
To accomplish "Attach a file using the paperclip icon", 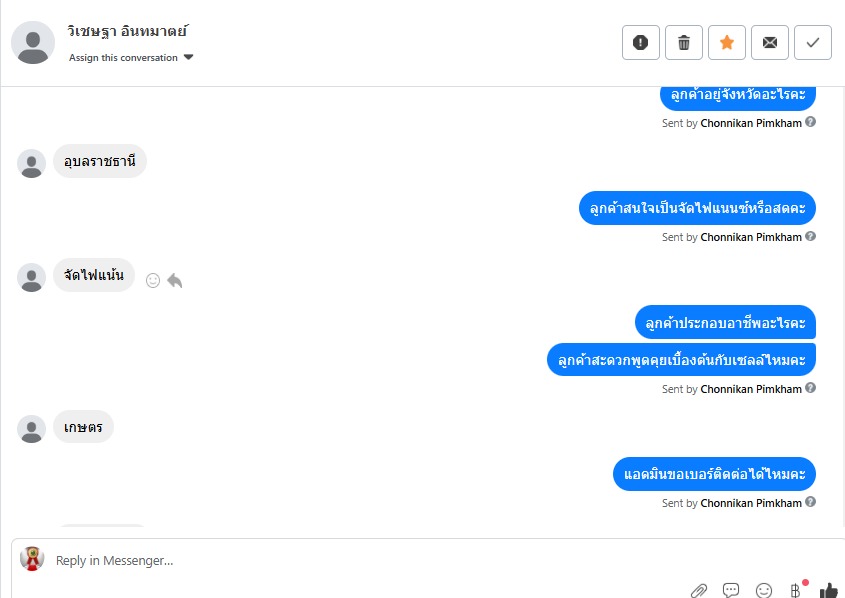I will [699, 590].
